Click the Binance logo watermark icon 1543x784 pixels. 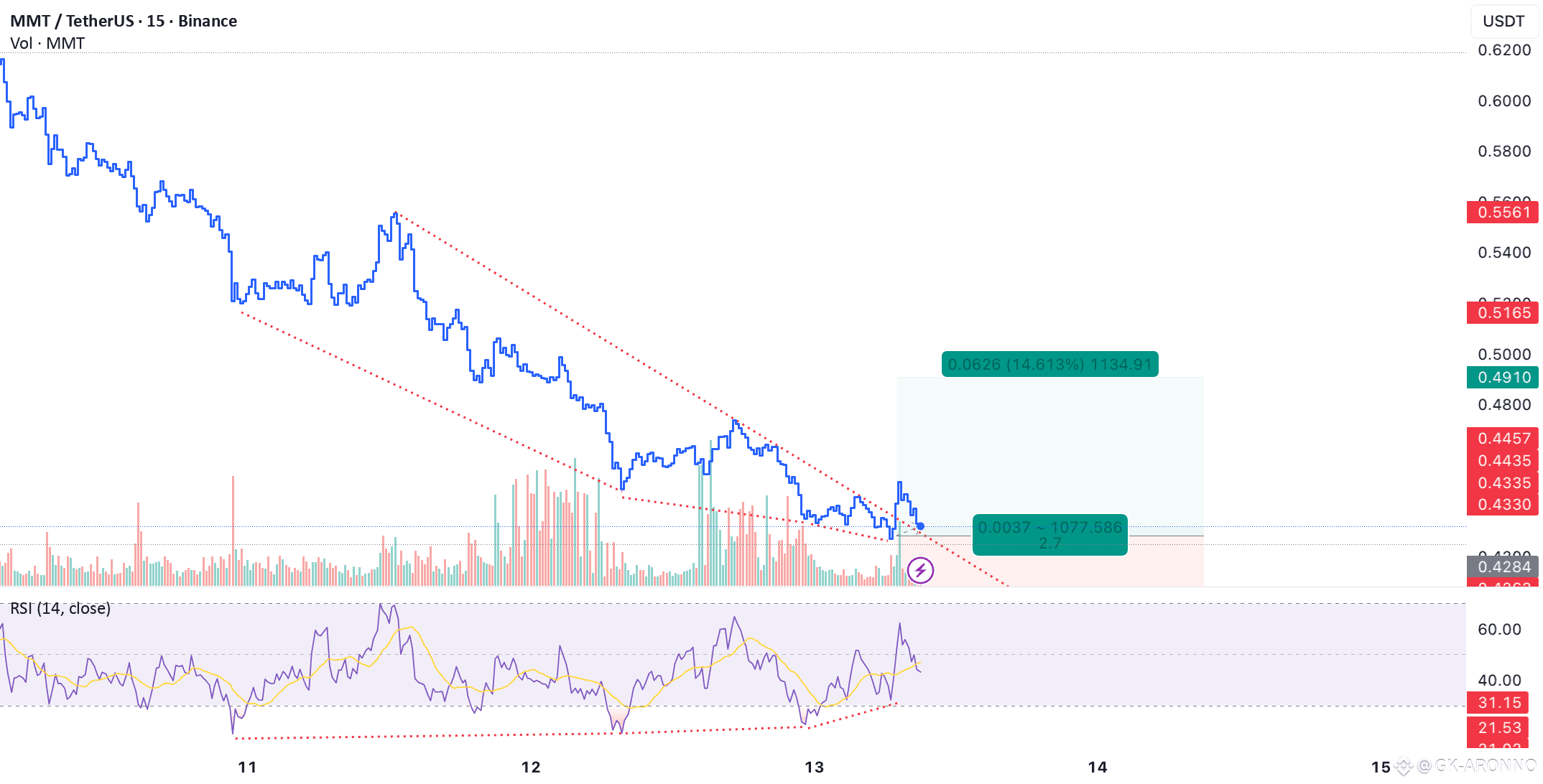tap(1403, 767)
